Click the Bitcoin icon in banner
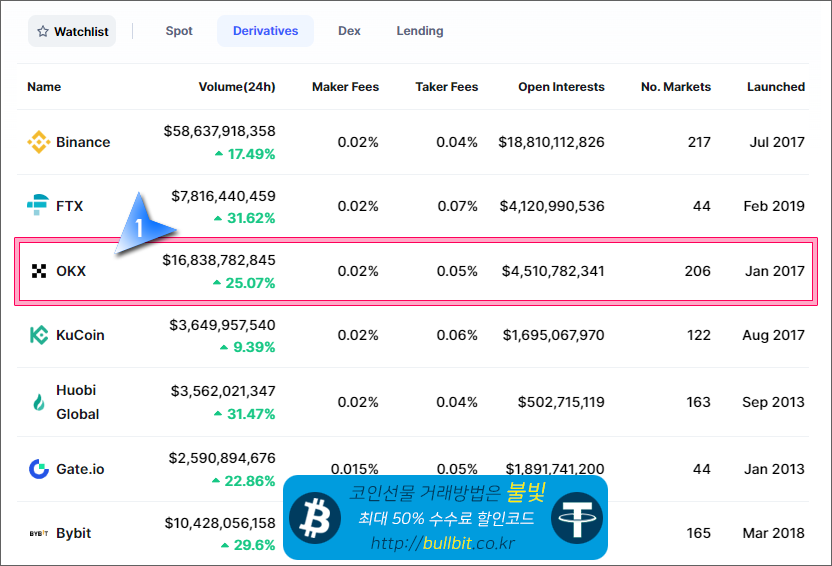832x566 pixels. (x=315, y=518)
